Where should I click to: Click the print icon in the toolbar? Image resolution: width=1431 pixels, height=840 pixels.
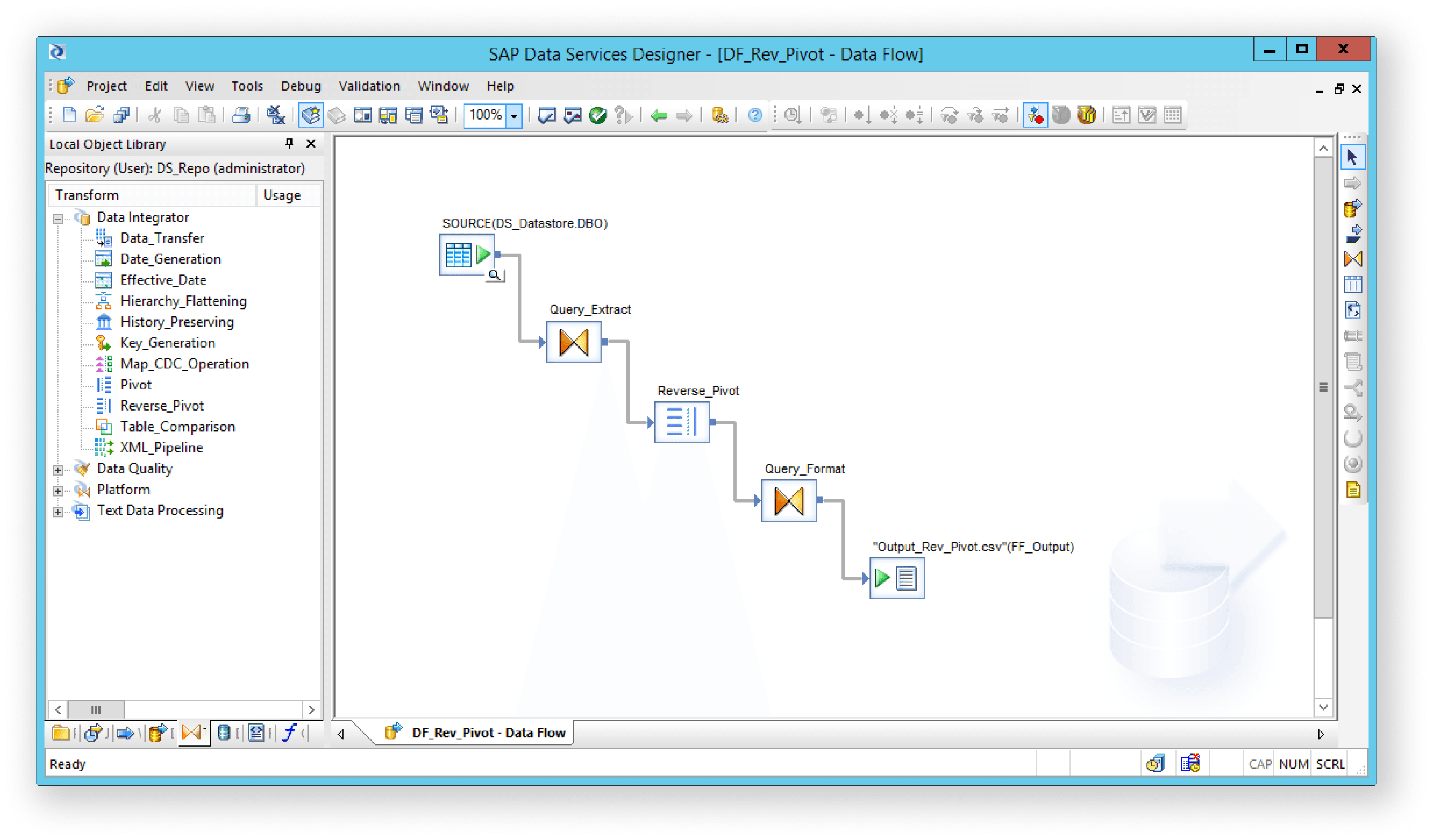(241, 115)
